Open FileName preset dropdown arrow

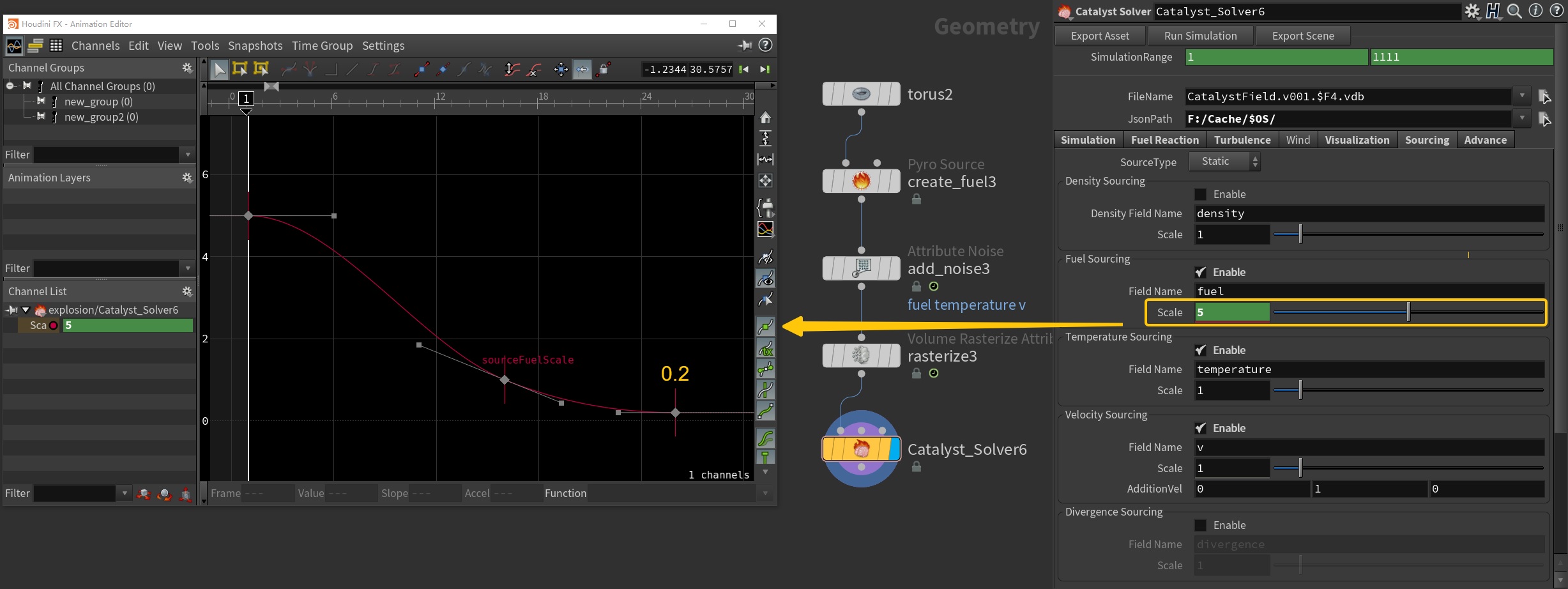coord(1522,96)
